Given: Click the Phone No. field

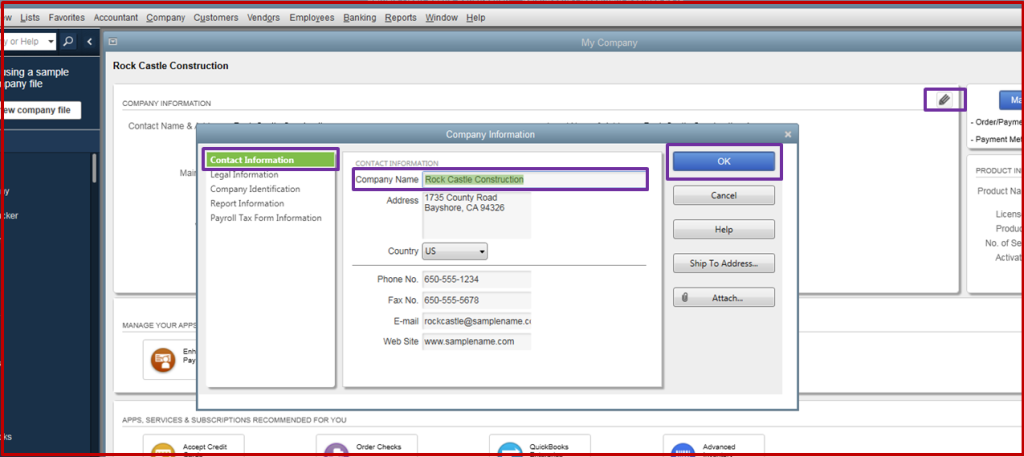Looking at the screenshot, I should pos(477,279).
